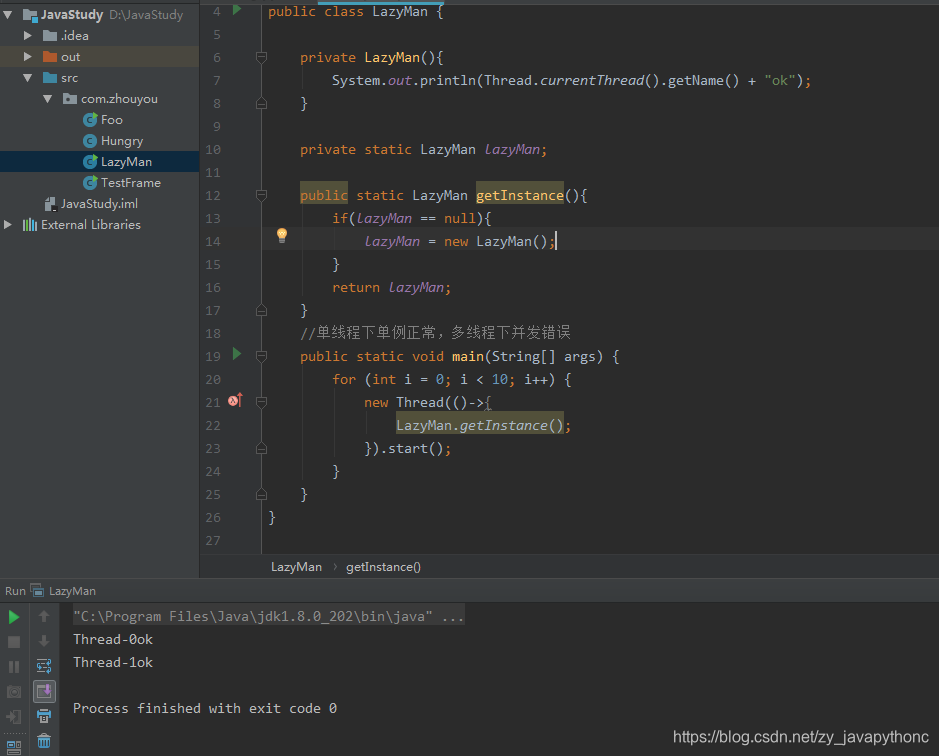This screenshot has width=939, height=756.
Task: Click the JavaStudy.iml file icon
Action: (51, 204)
